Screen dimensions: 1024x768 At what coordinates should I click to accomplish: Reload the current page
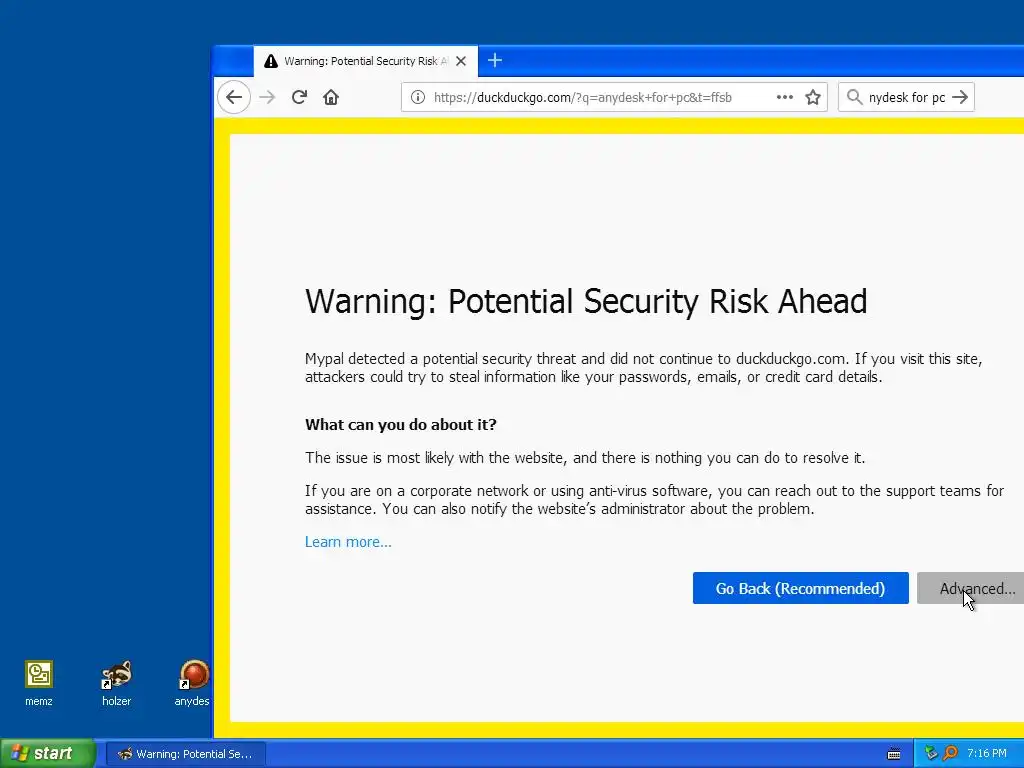click(x=299, y=97)
